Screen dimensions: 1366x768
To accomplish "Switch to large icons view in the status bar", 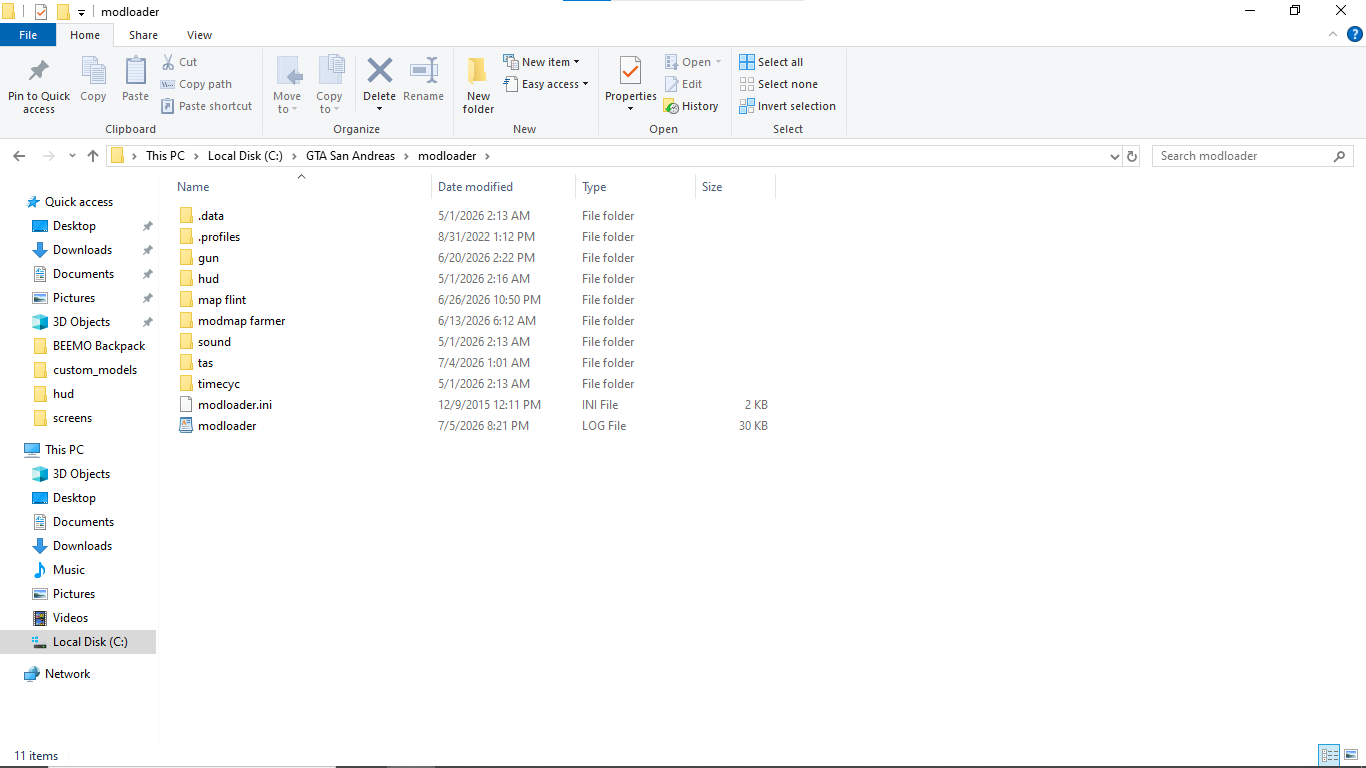I will (x=1351, y=755).
